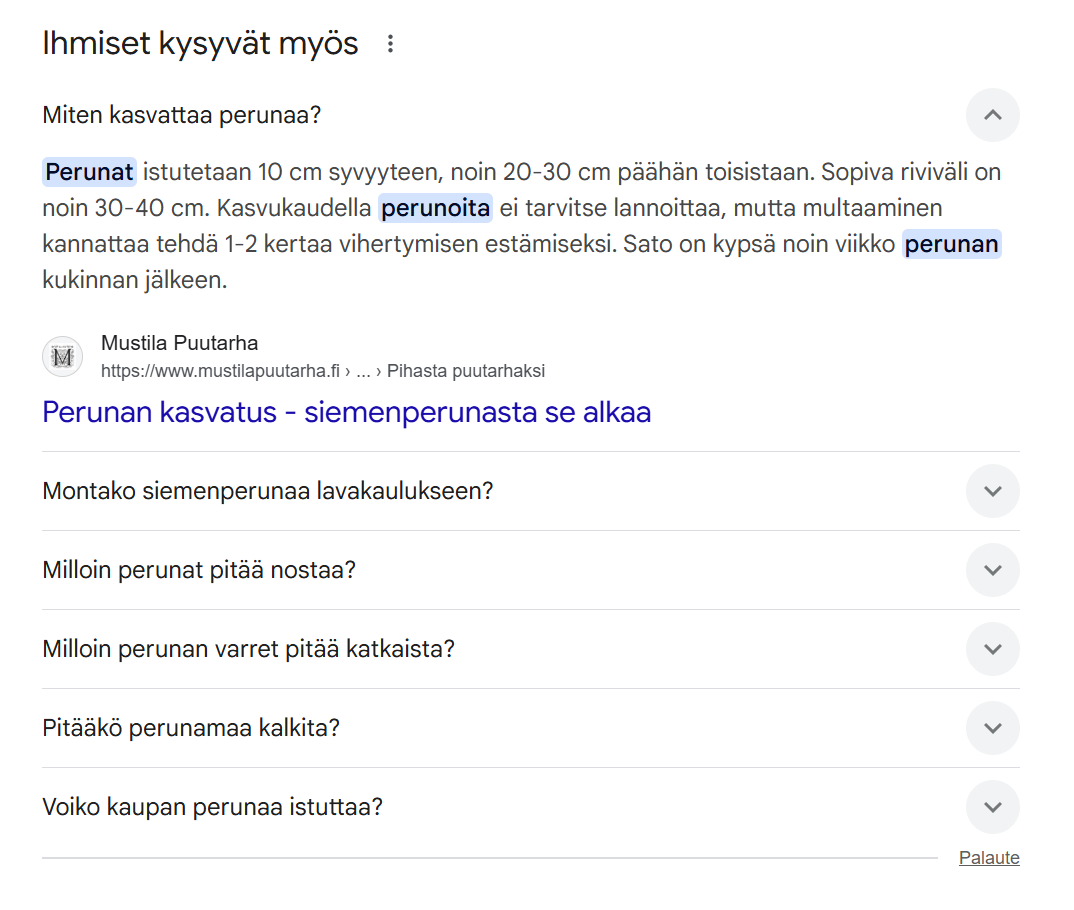The height and width of the screenshot is (910, 1074).
Task: Open the link "Perunan kasvatus - siemenperunasta se alkaa"
Action: coord(345,412)
